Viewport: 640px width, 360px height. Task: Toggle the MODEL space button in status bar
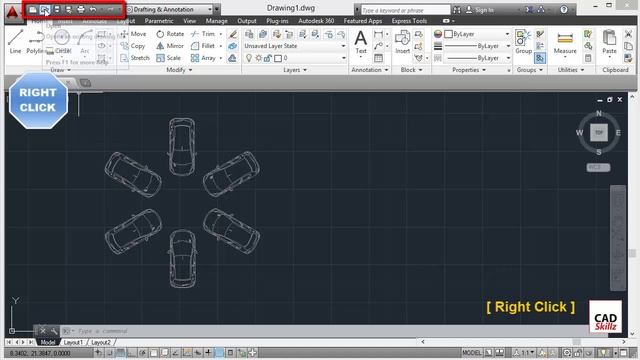coord(471,353)
